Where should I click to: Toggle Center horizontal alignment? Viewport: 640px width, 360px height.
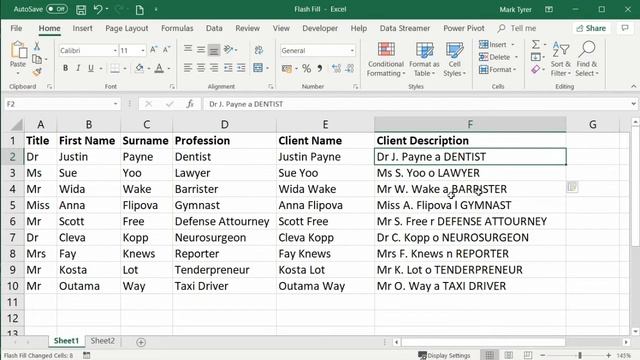pyautogui.click(x=201, y=68)
